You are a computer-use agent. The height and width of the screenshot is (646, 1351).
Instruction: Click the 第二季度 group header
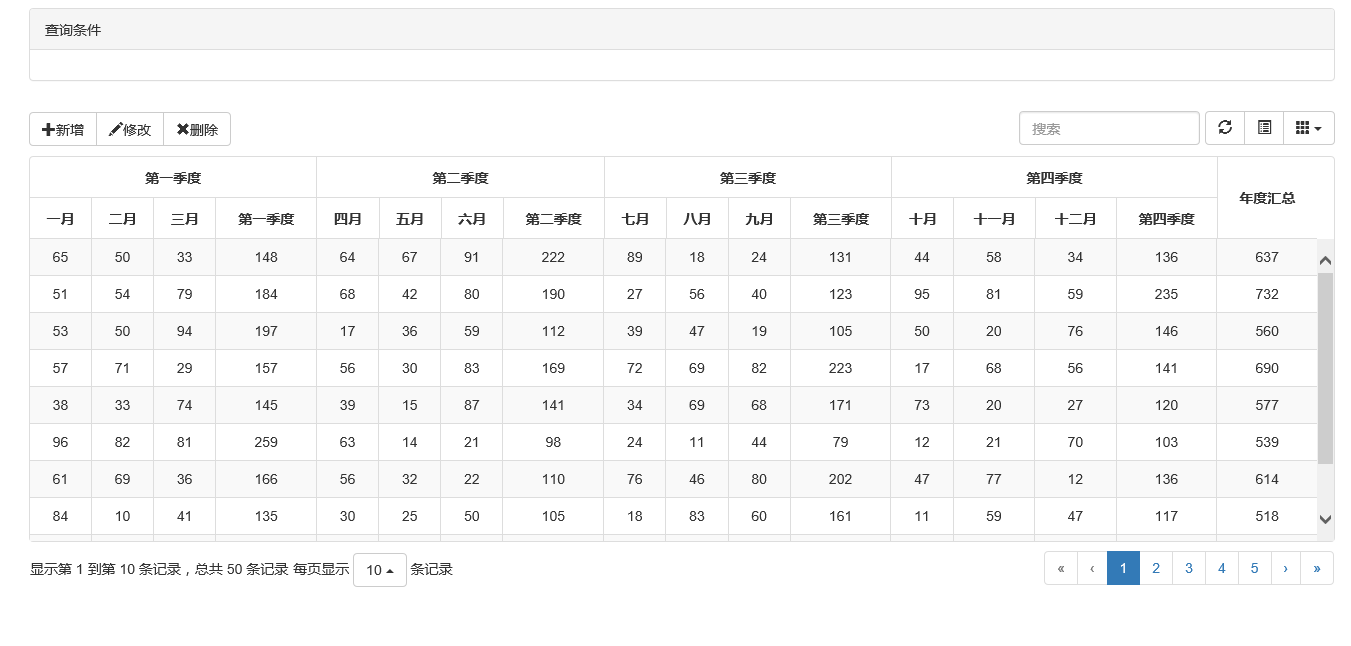coord(460,178)
